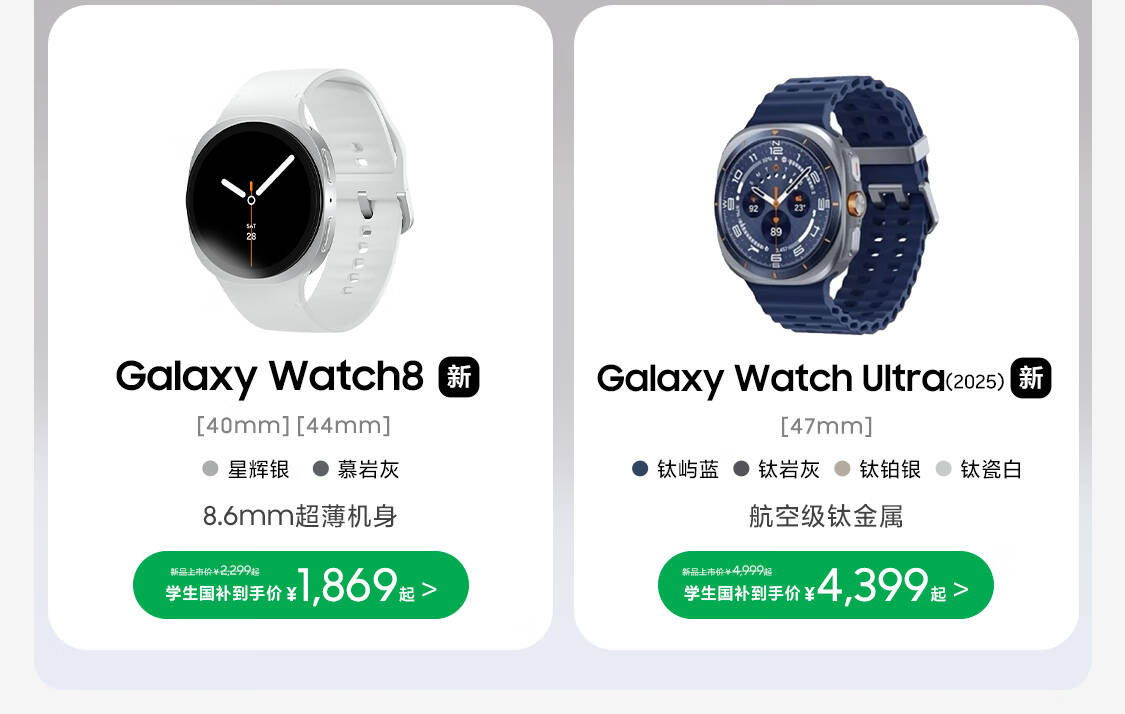
Task: Select the 钛铂银 color swatch
Action: [x=842, y=469]
